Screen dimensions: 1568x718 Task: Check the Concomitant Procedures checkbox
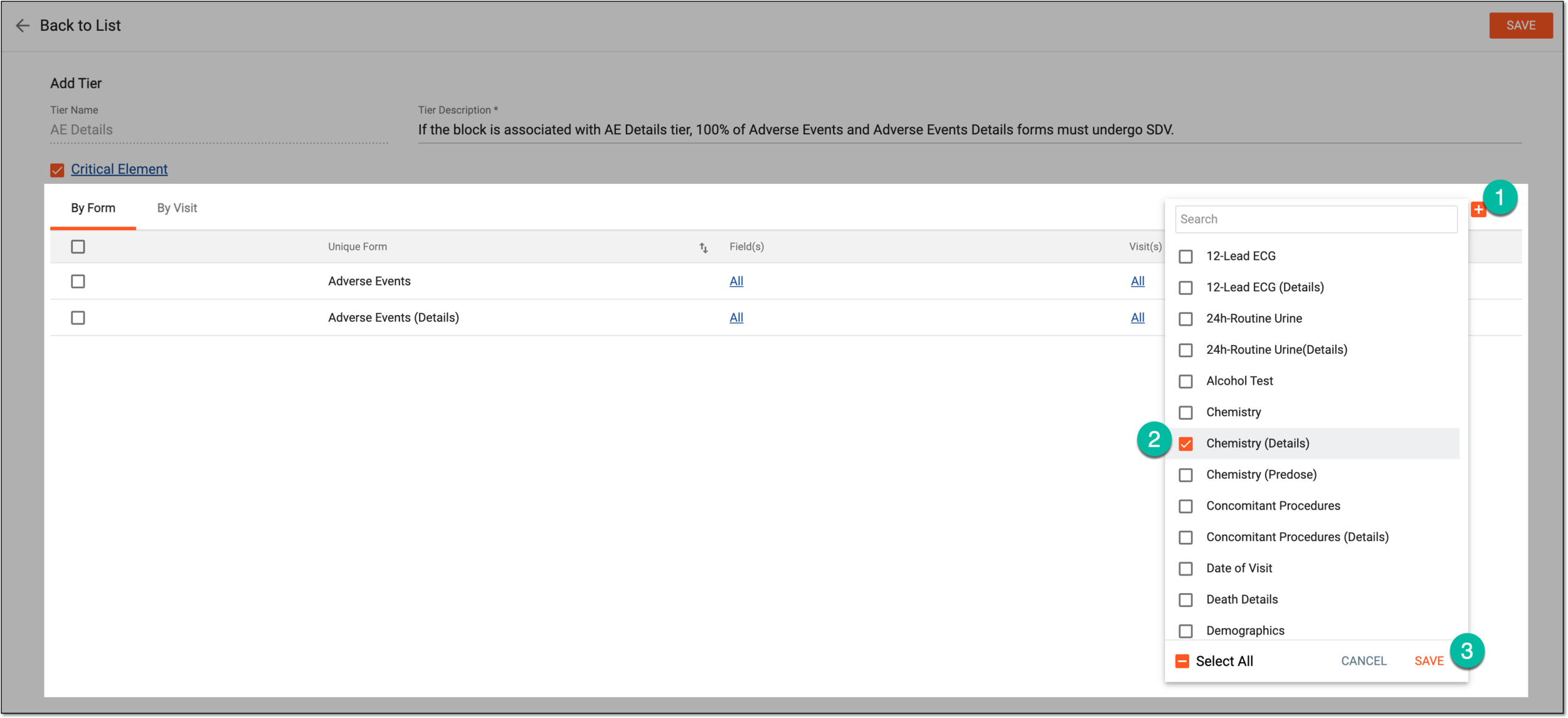[1185, 506]
